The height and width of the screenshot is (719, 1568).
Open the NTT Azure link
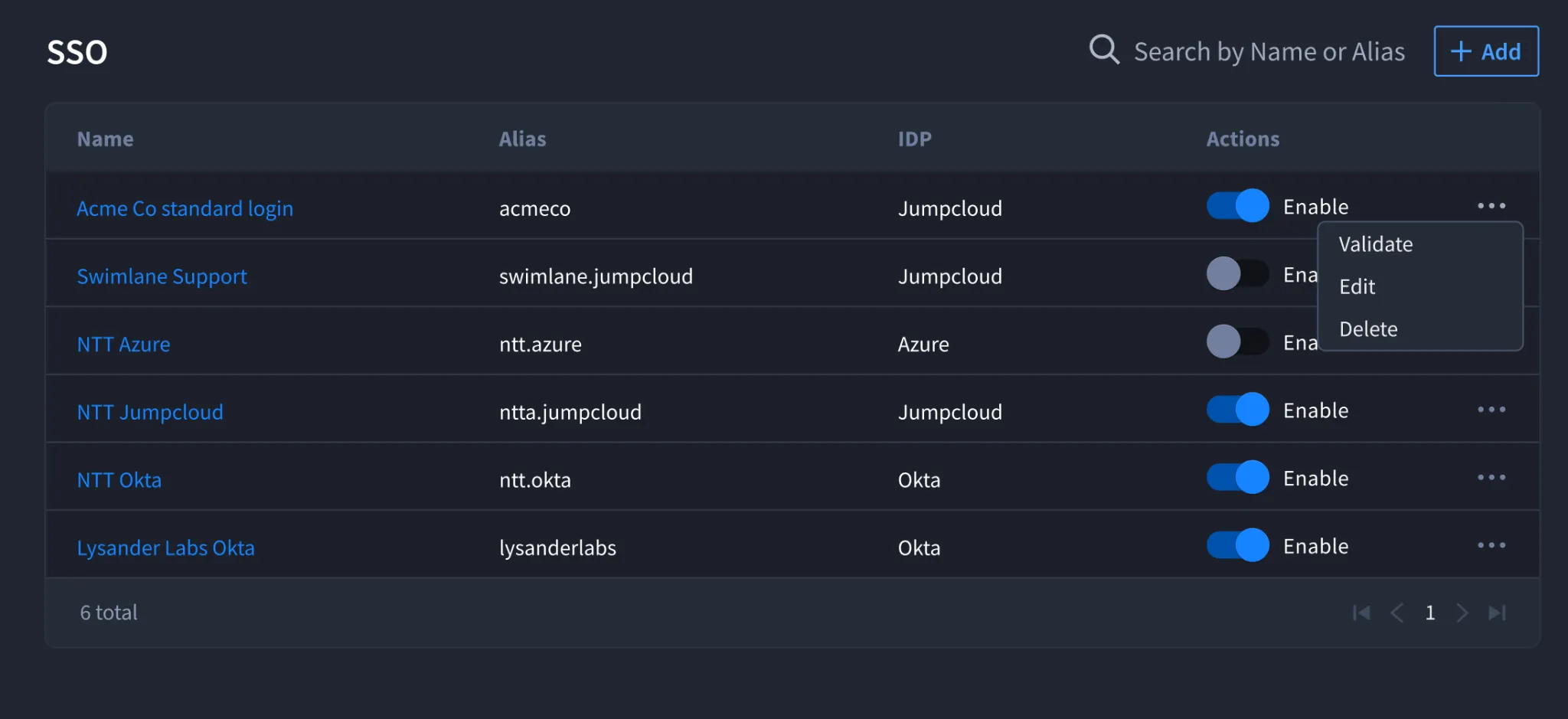(123, 345)
